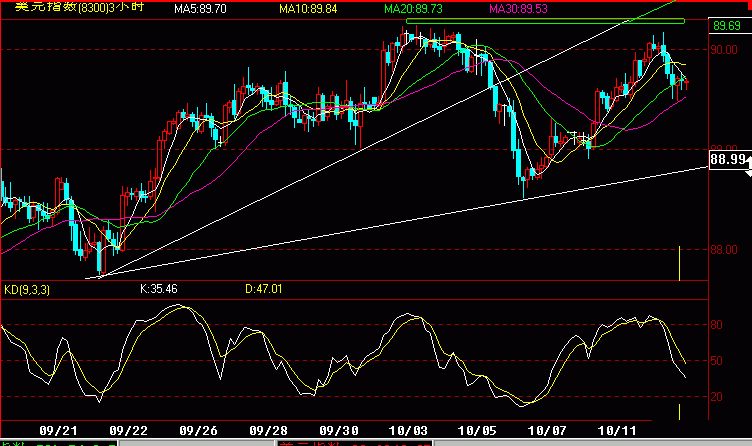
Task: Select the MA5:89.70 indicator label
Action: (x=200, y=9)
